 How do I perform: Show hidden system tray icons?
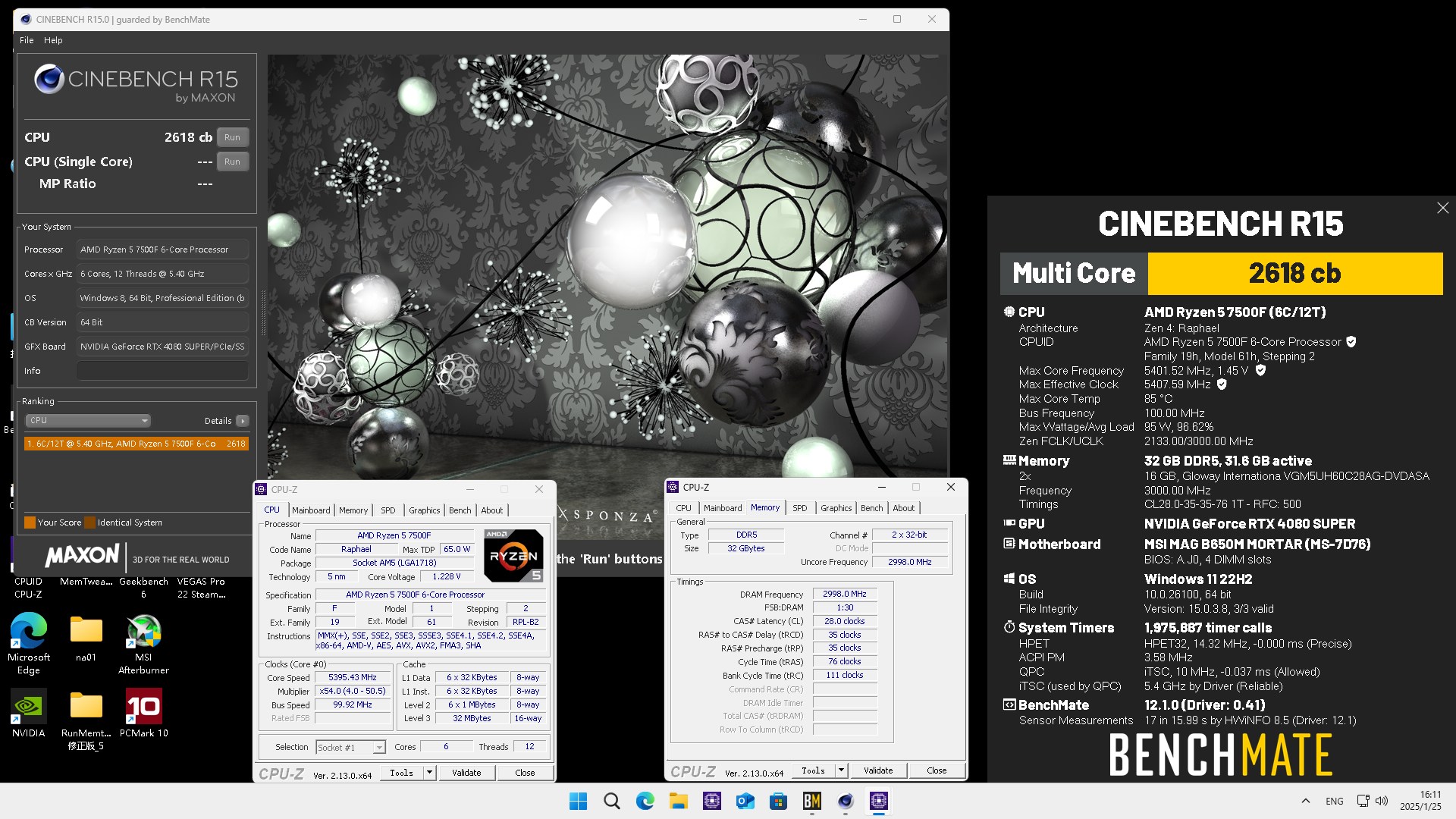point(1305,801)
